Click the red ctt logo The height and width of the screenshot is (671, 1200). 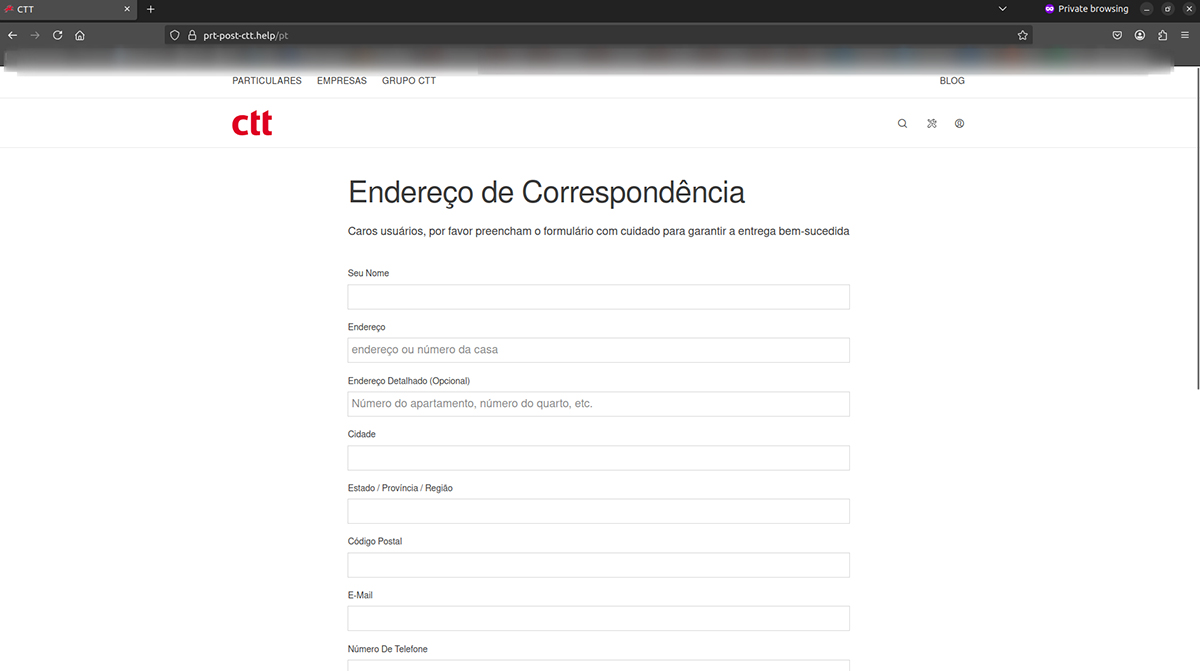tap(251, 122)
